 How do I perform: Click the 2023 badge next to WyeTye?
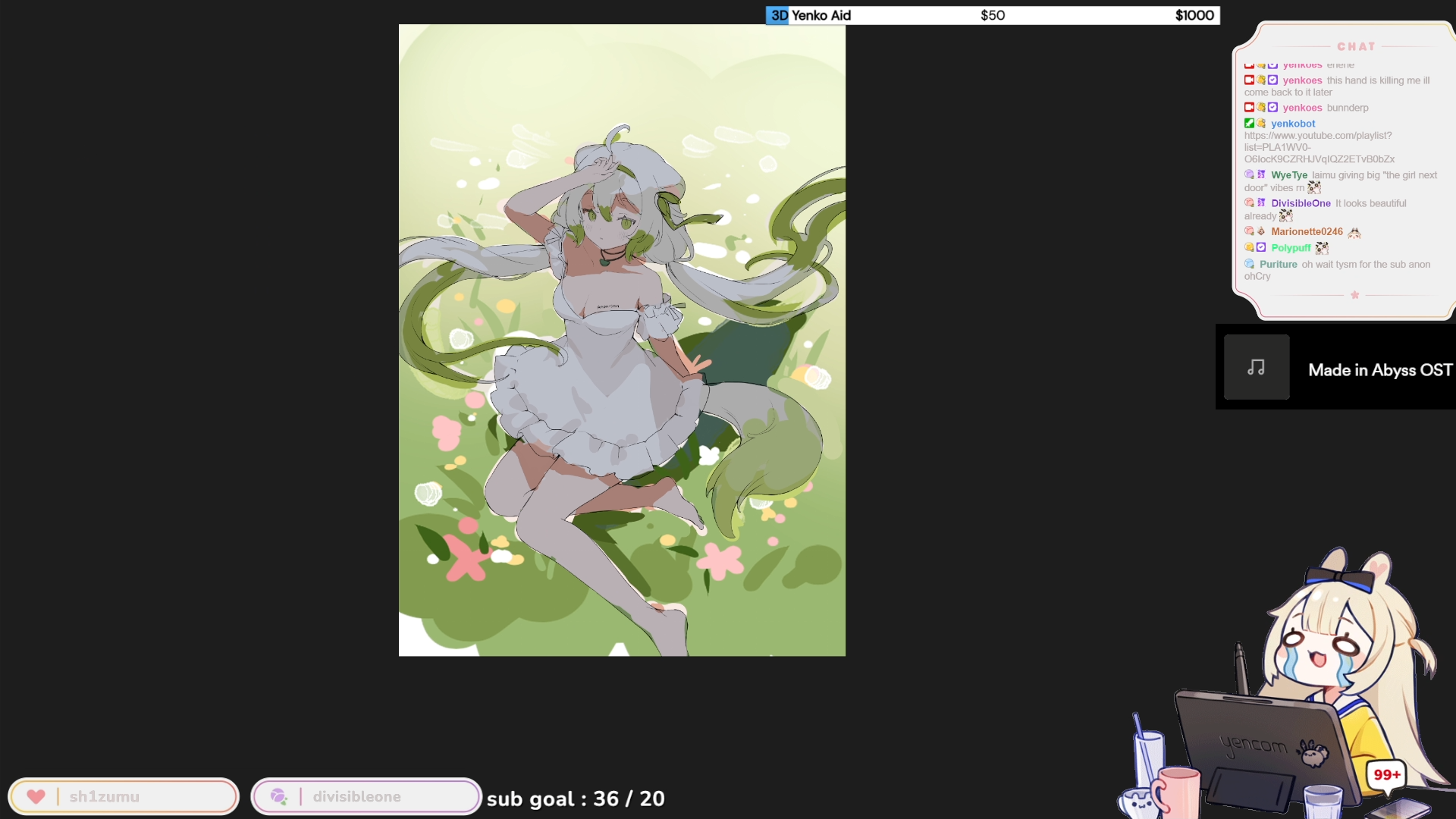(1261, 174)
